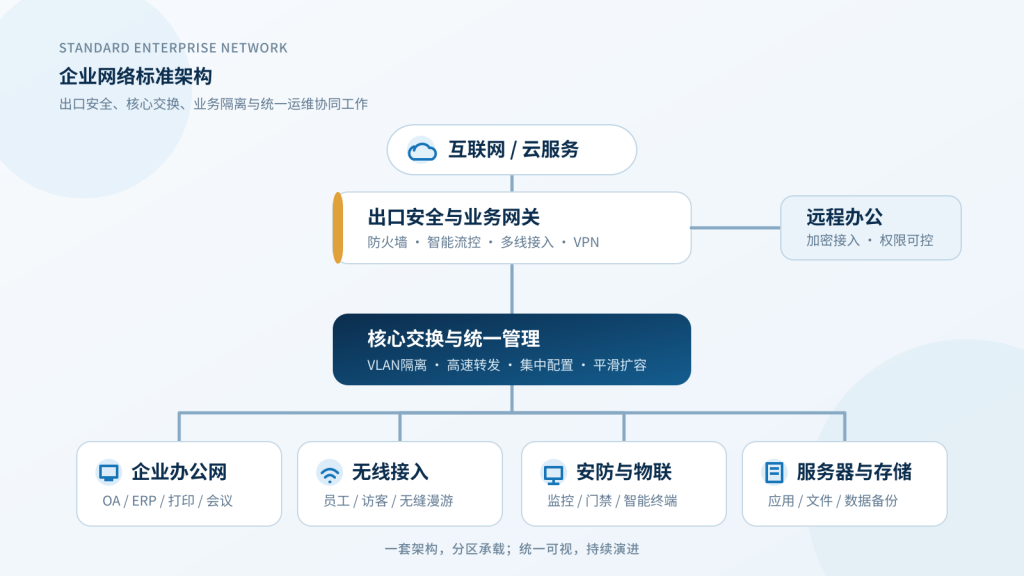
Task: Click the orange accent bar on gateway box
Action: [x=338, y=228]
